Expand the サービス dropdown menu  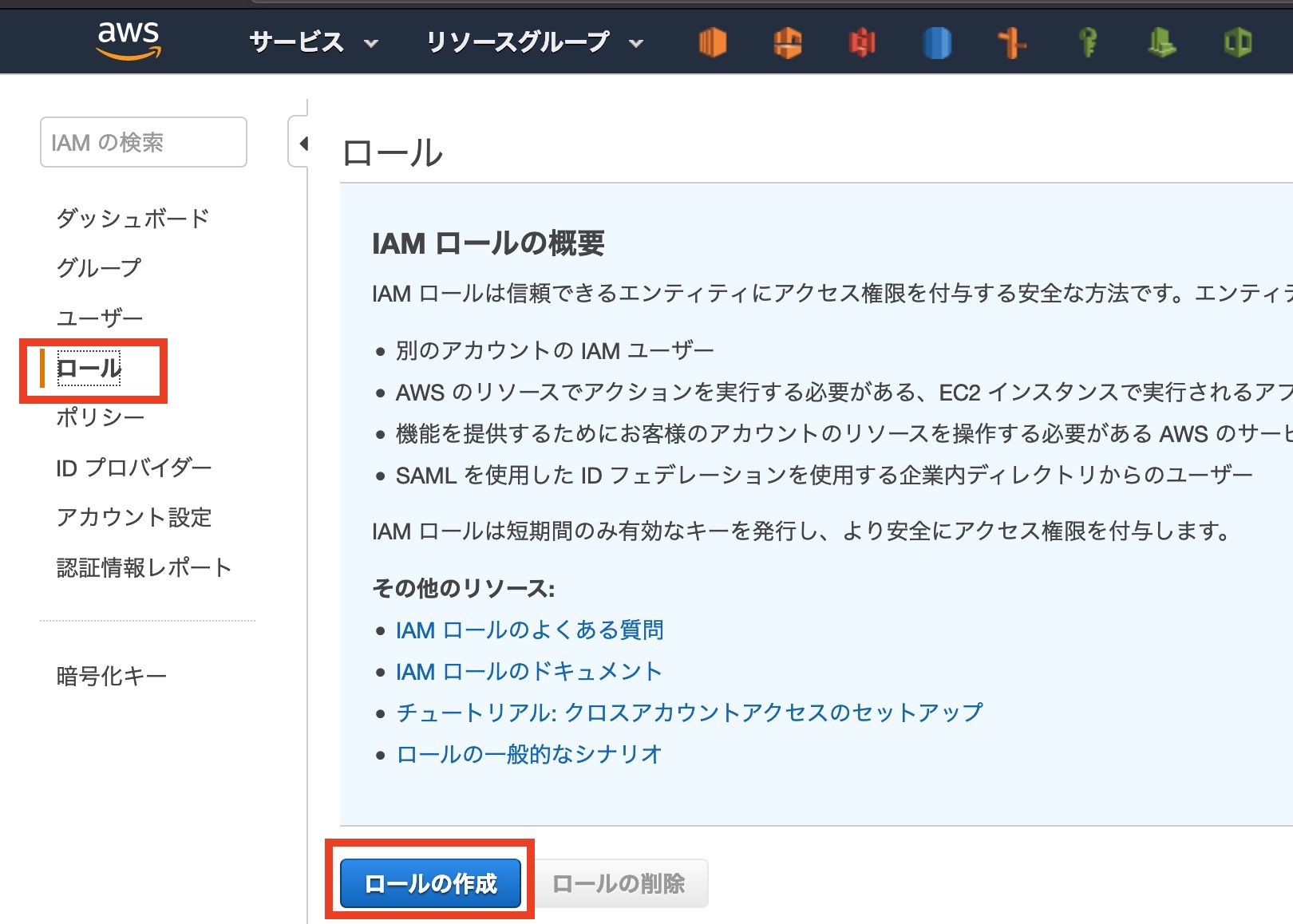click(313, 42)
